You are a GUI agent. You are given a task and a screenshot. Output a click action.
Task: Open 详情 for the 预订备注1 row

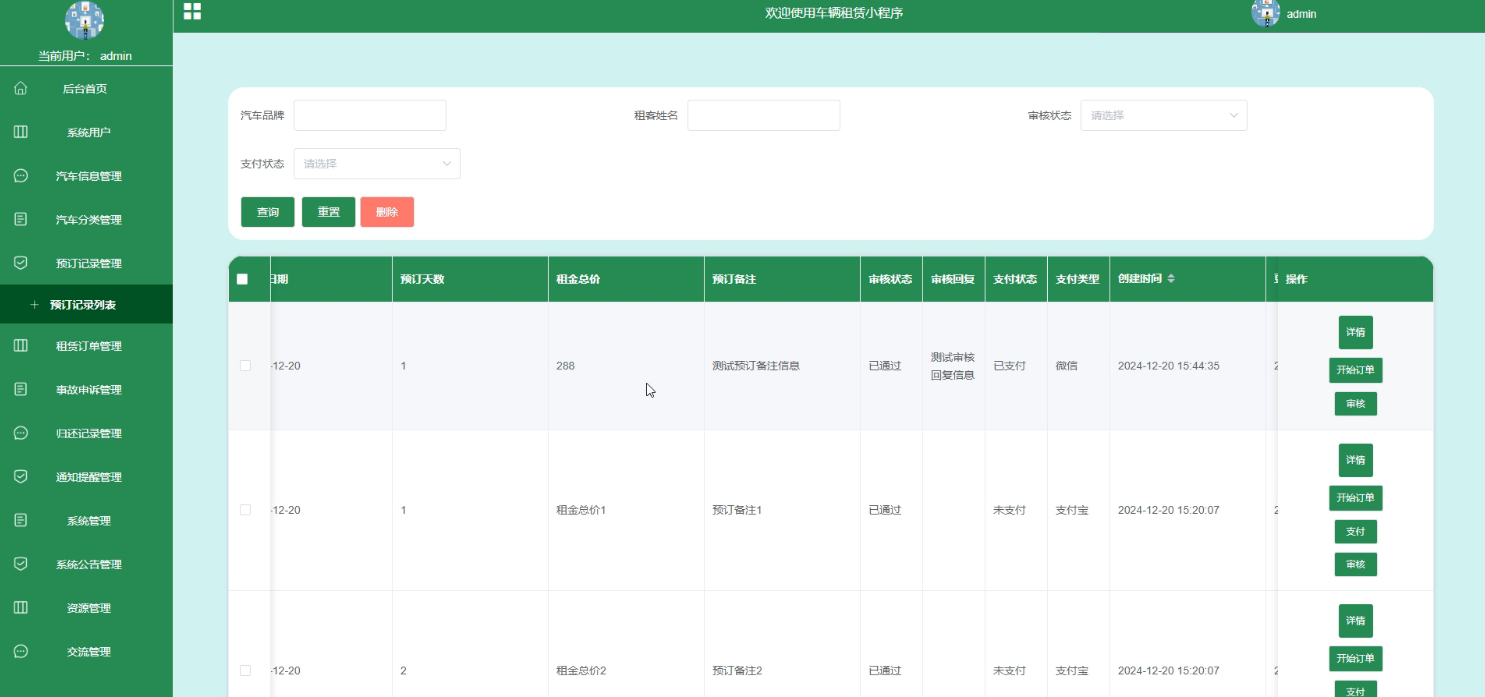1356,460
